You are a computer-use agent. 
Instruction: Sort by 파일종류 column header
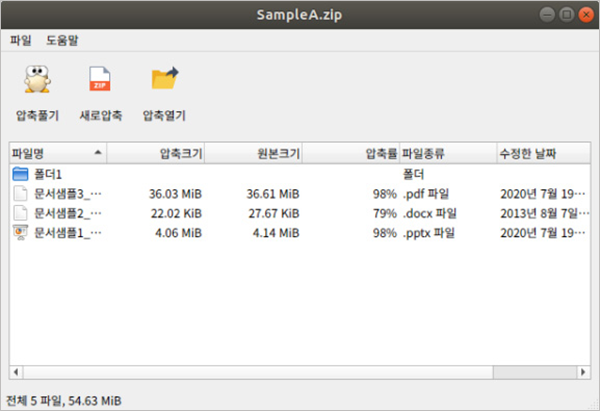tap(448, 153)
